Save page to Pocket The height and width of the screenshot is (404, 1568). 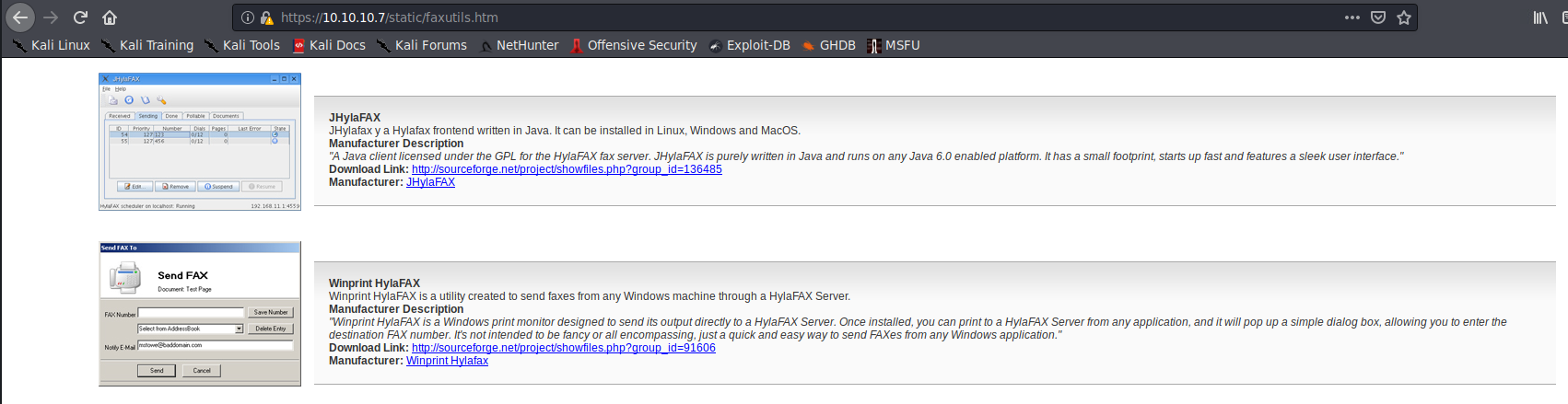tap(1378, 17)
